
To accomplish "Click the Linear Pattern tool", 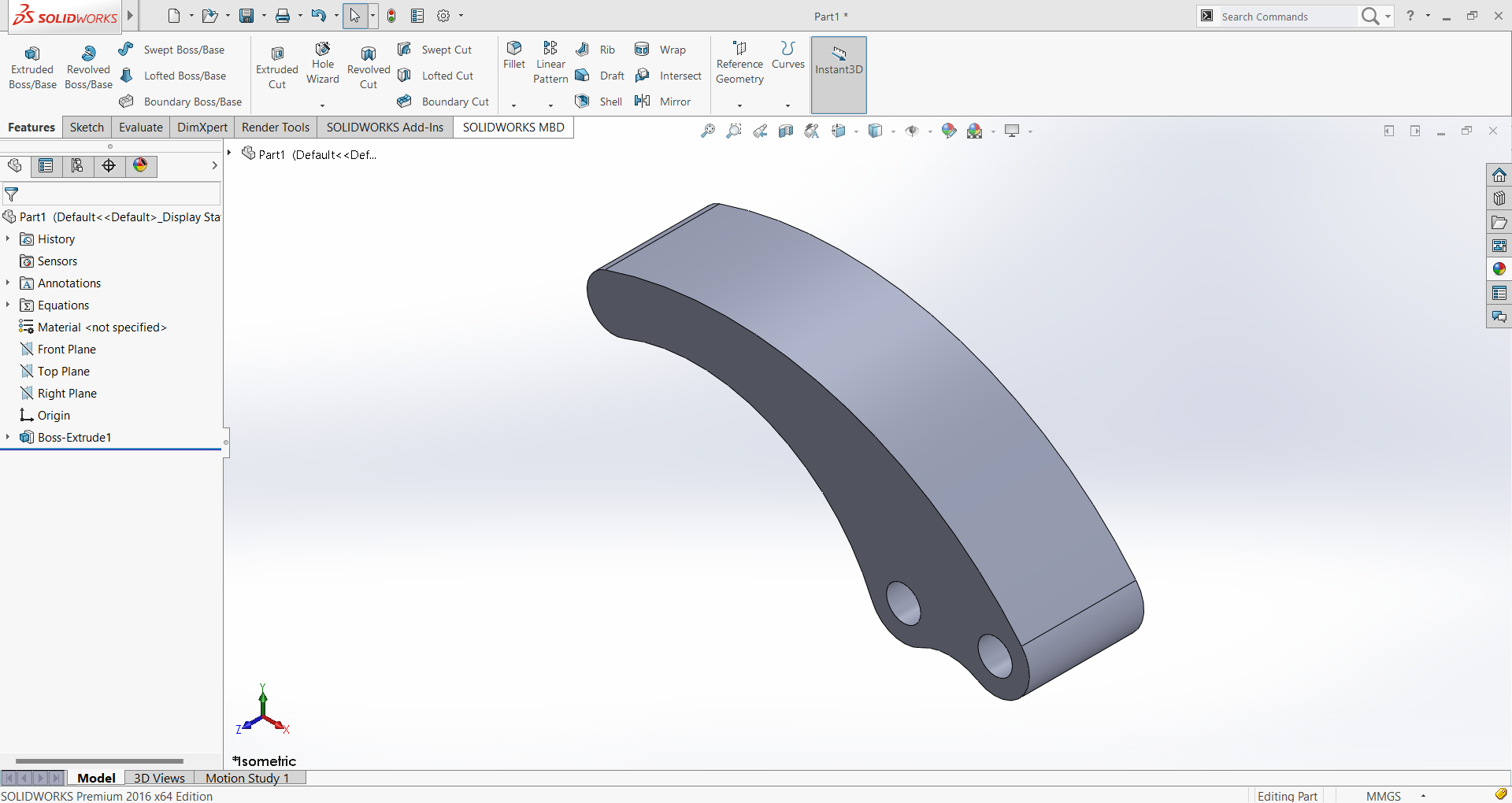I will (x=550, y=63).
